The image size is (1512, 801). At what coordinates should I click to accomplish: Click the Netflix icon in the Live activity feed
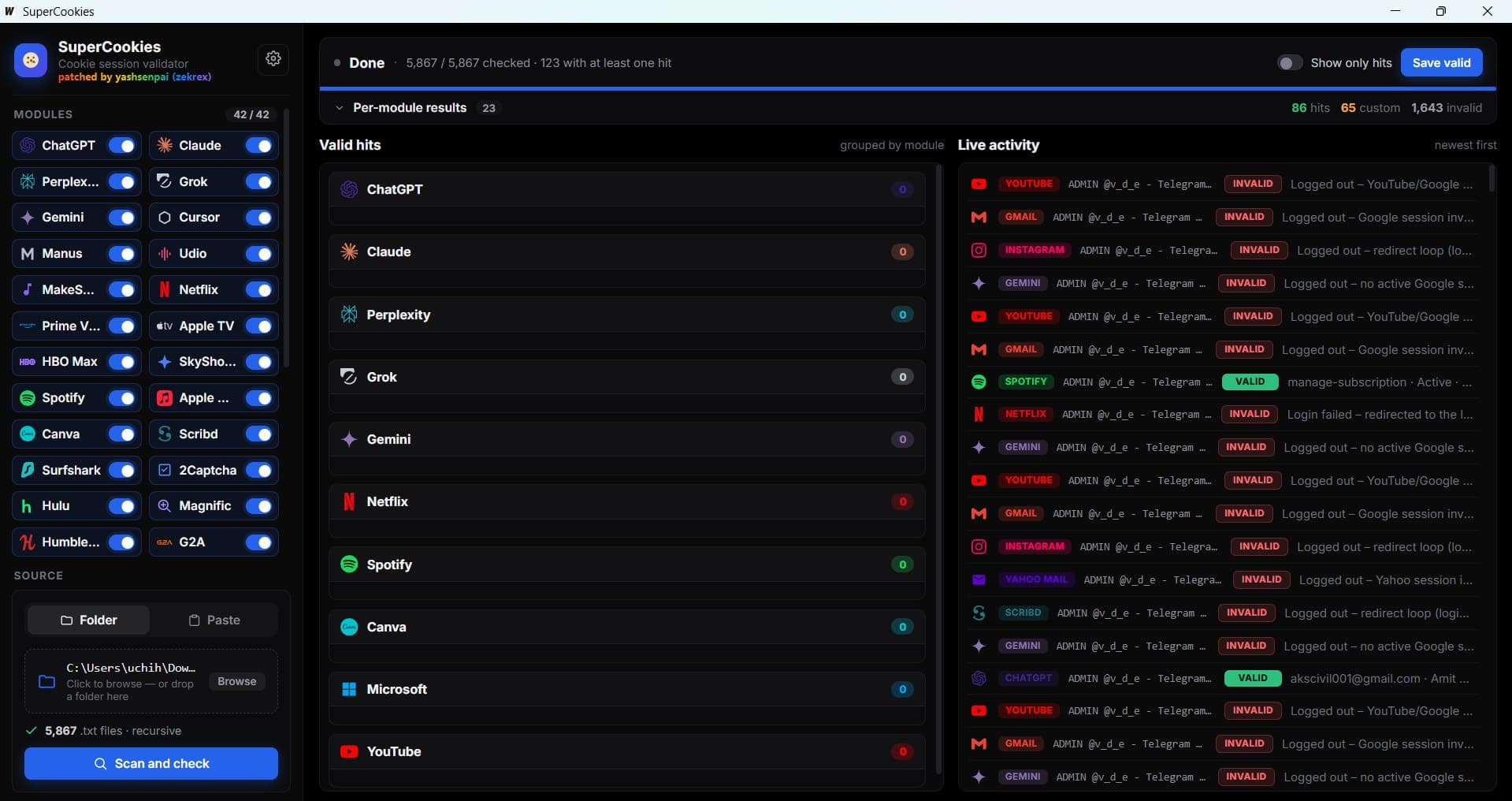(x=979, y=415)
